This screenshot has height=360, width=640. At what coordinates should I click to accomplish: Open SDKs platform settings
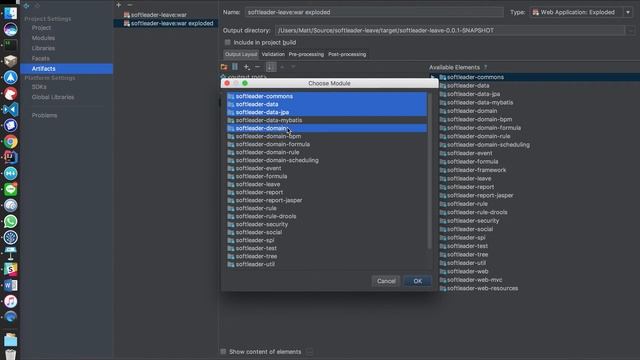click(39, 87)
